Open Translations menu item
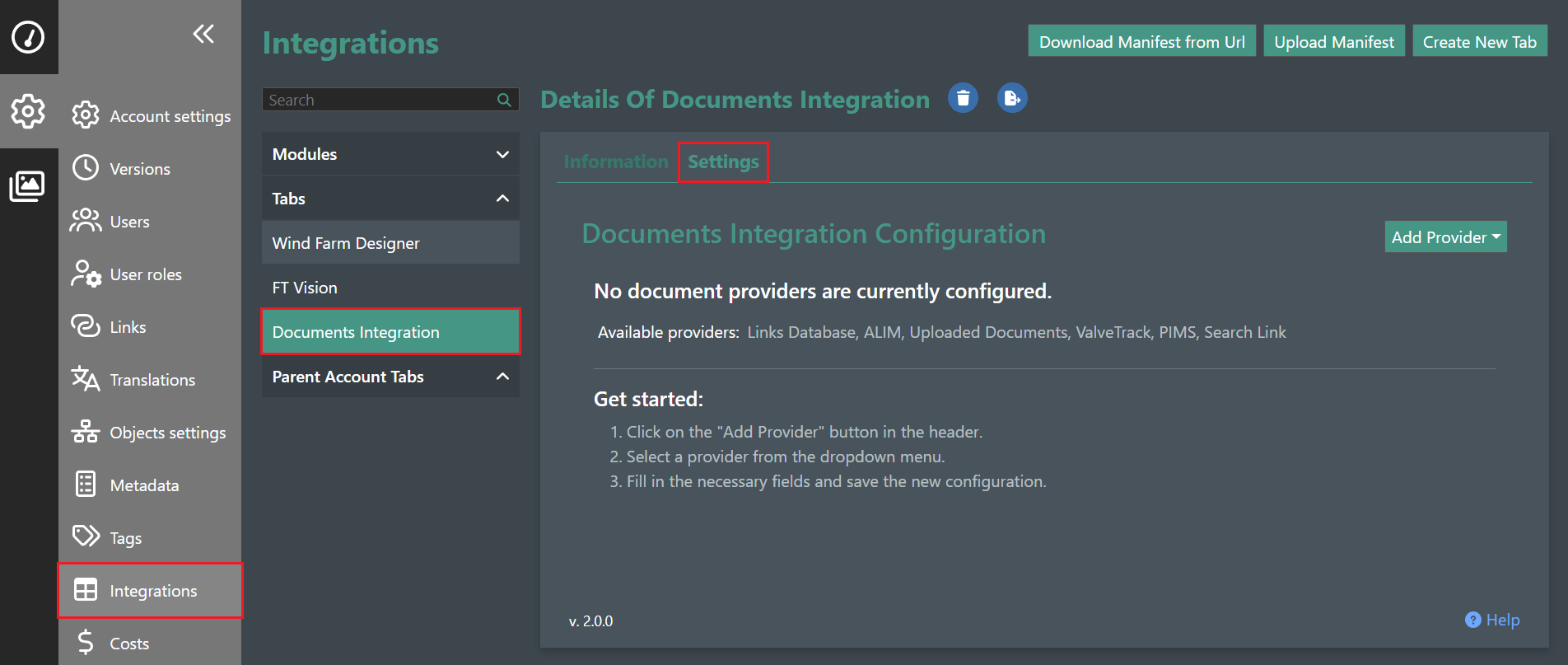Image resolution: width=1568 pixels, height=665 pixels. click(x=150, y=379)
